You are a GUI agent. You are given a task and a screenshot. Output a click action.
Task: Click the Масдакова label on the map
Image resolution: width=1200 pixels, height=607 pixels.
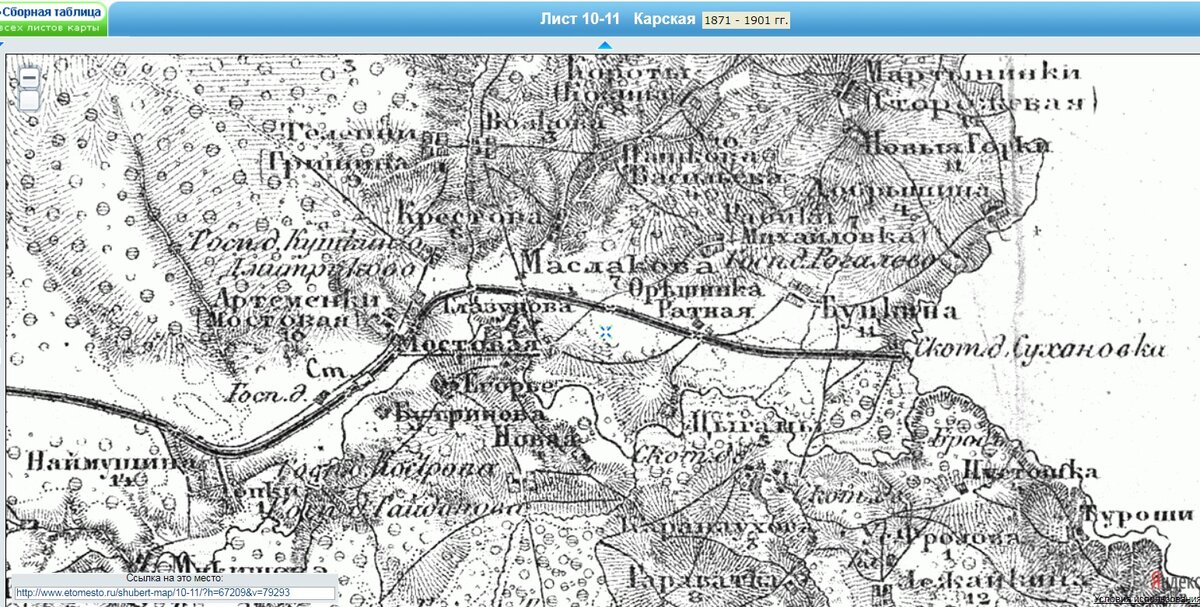(617, 265)
